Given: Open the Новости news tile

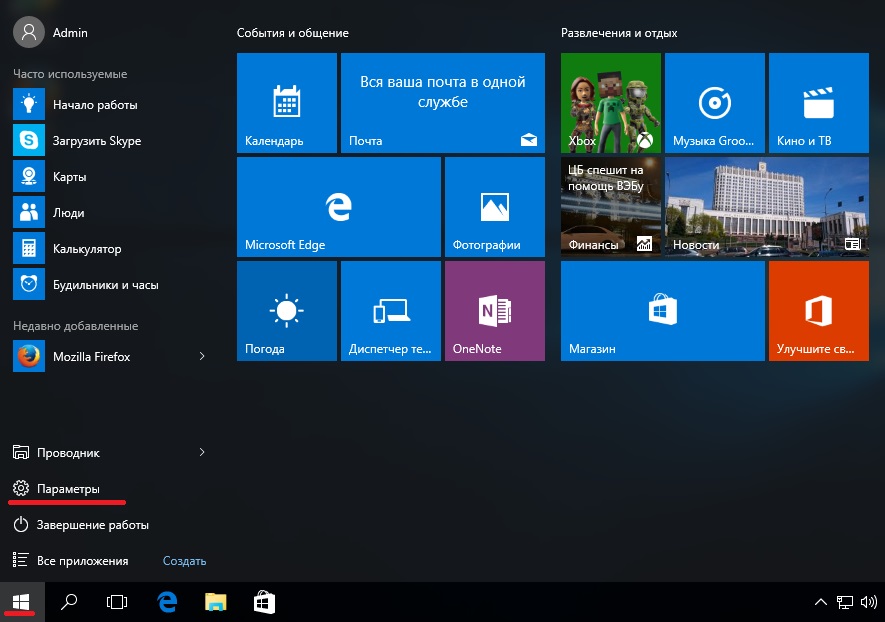Looking at the screenshot, I should point(766,206).
